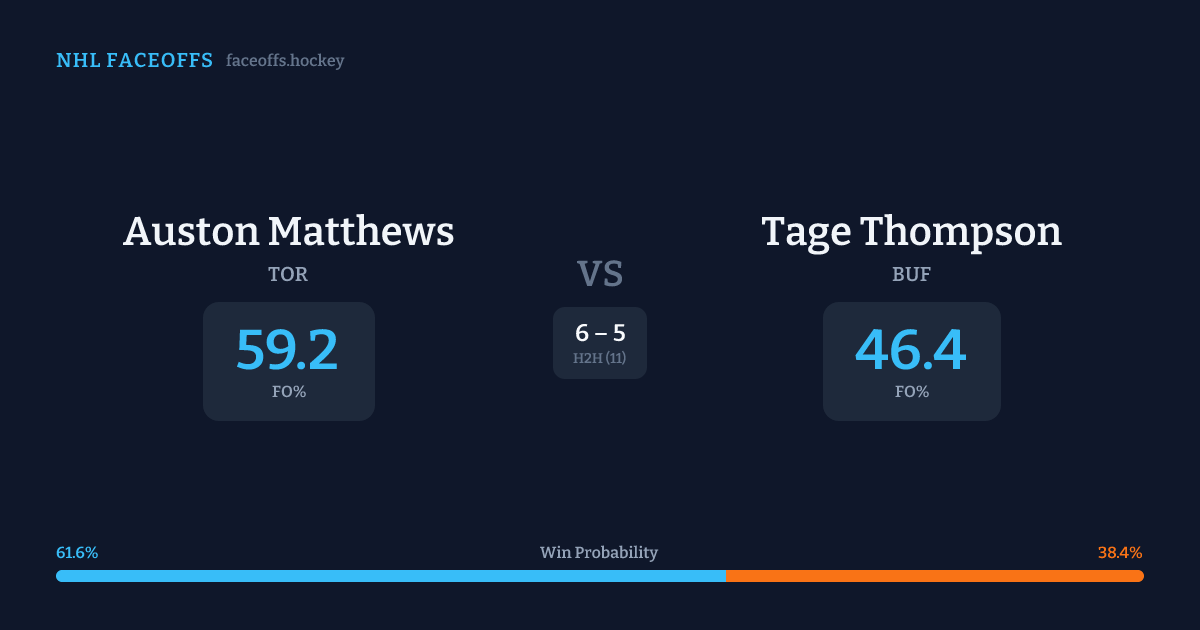This screenshot has height=630, width=1200.
Task: Click the 61.6% win probability value
Action: tap(77, 553)
